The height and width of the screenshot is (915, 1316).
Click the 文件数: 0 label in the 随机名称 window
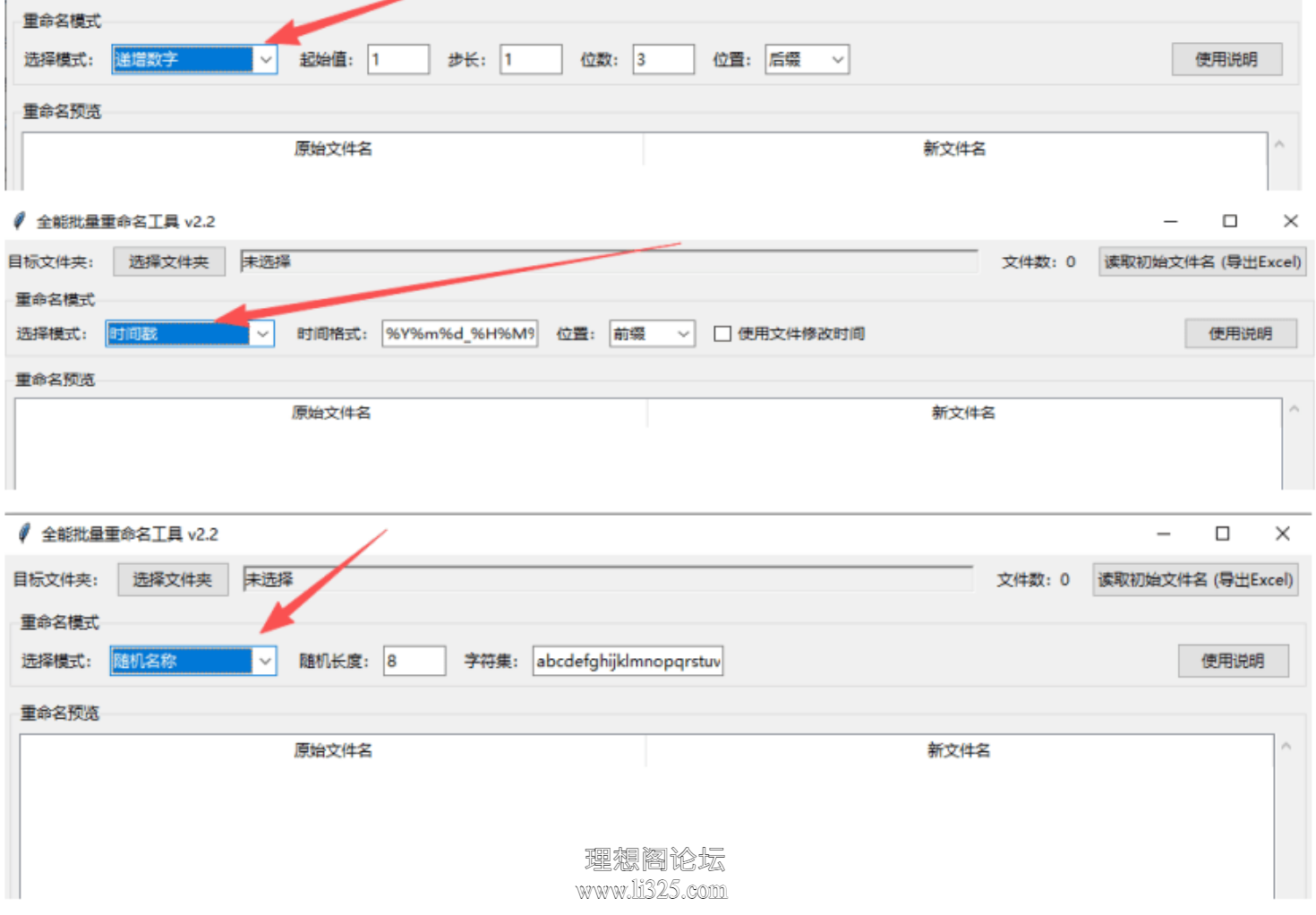point(1033,579)
